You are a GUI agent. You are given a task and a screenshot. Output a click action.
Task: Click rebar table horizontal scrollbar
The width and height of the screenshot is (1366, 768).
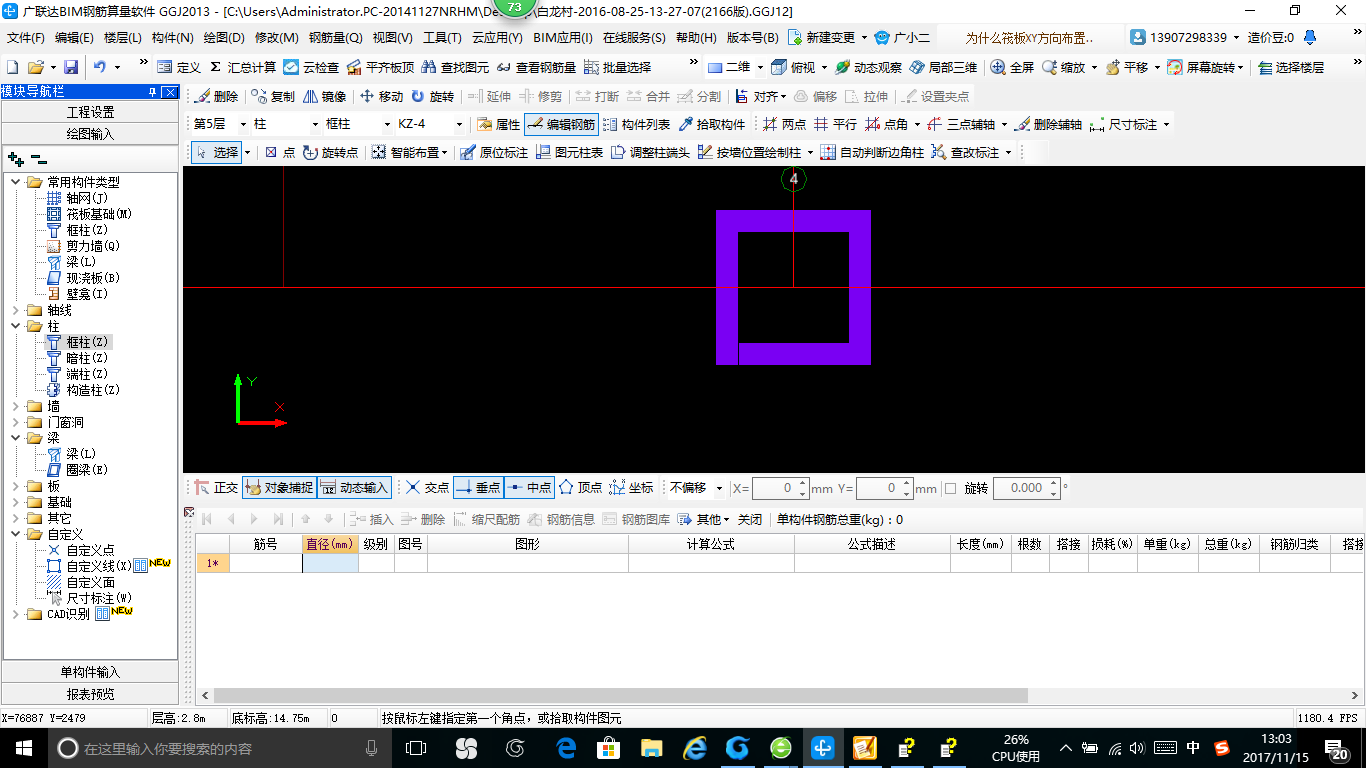[621, 695]
